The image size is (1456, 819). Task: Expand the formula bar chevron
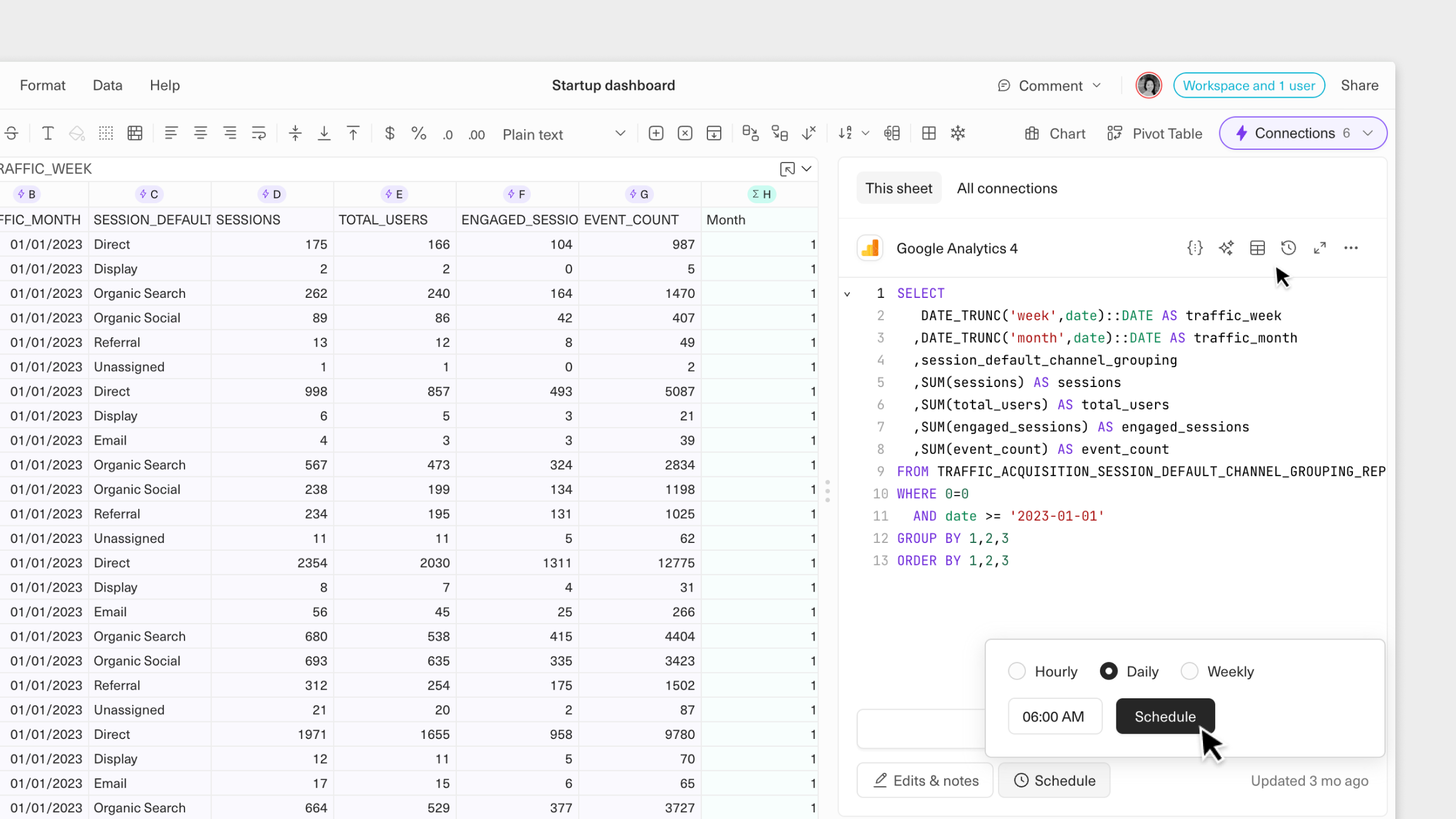tap(807, 169)
